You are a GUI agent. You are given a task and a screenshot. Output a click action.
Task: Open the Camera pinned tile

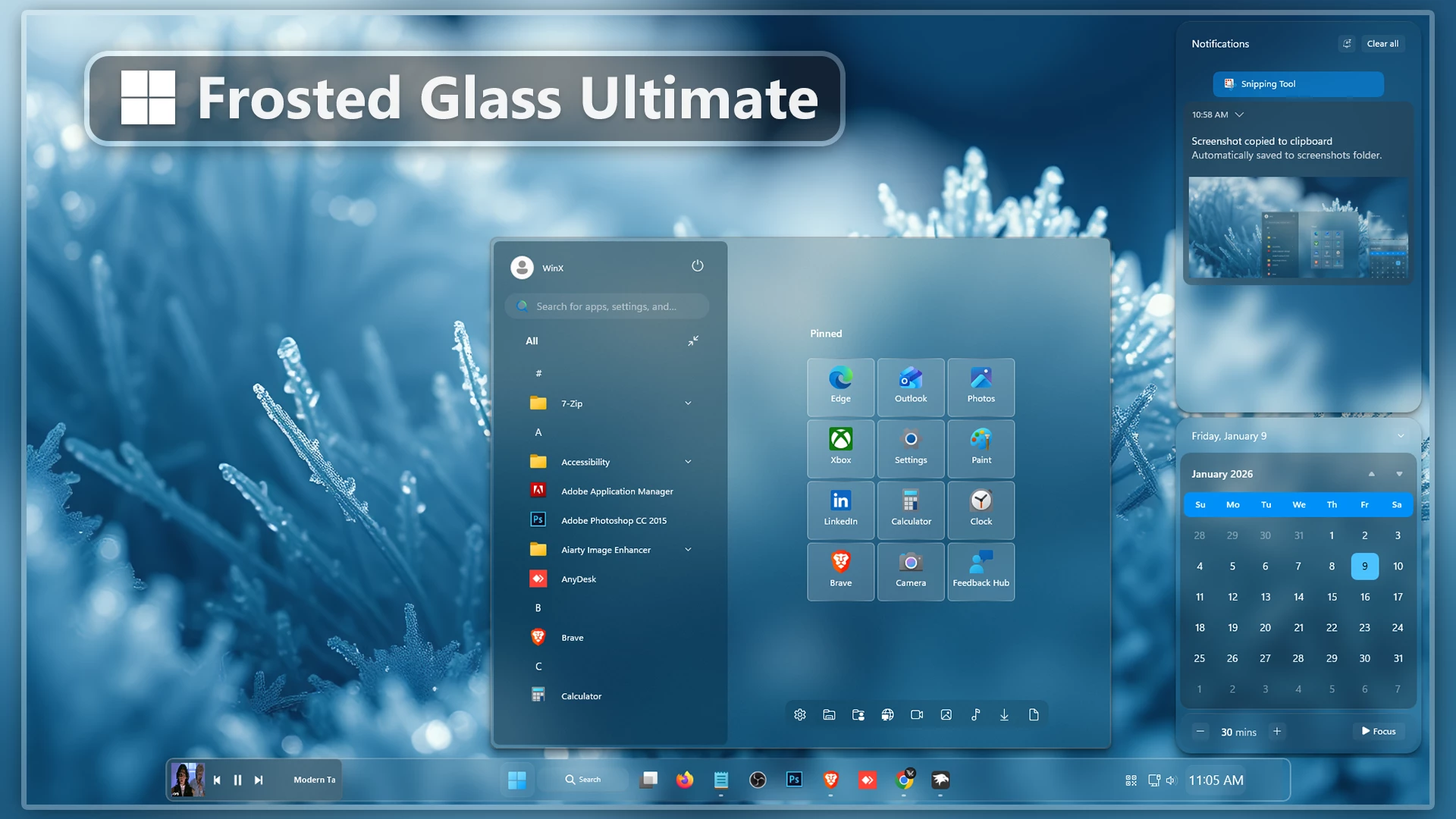[911, 571]
